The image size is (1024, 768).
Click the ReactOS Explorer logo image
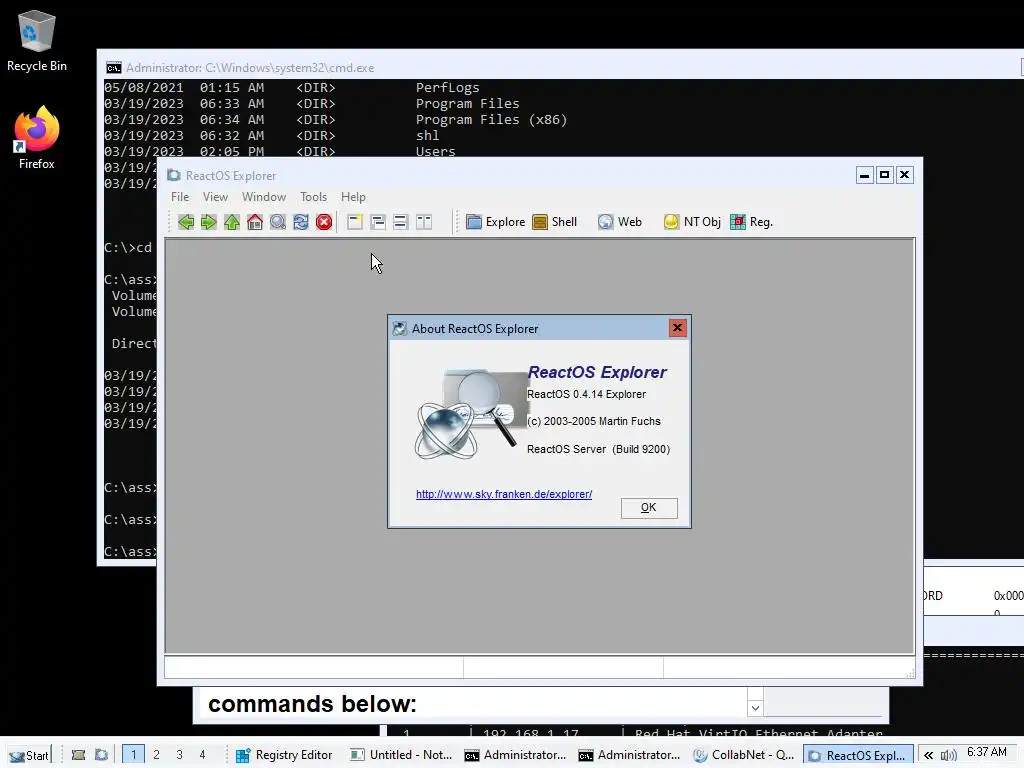(471, 414)
